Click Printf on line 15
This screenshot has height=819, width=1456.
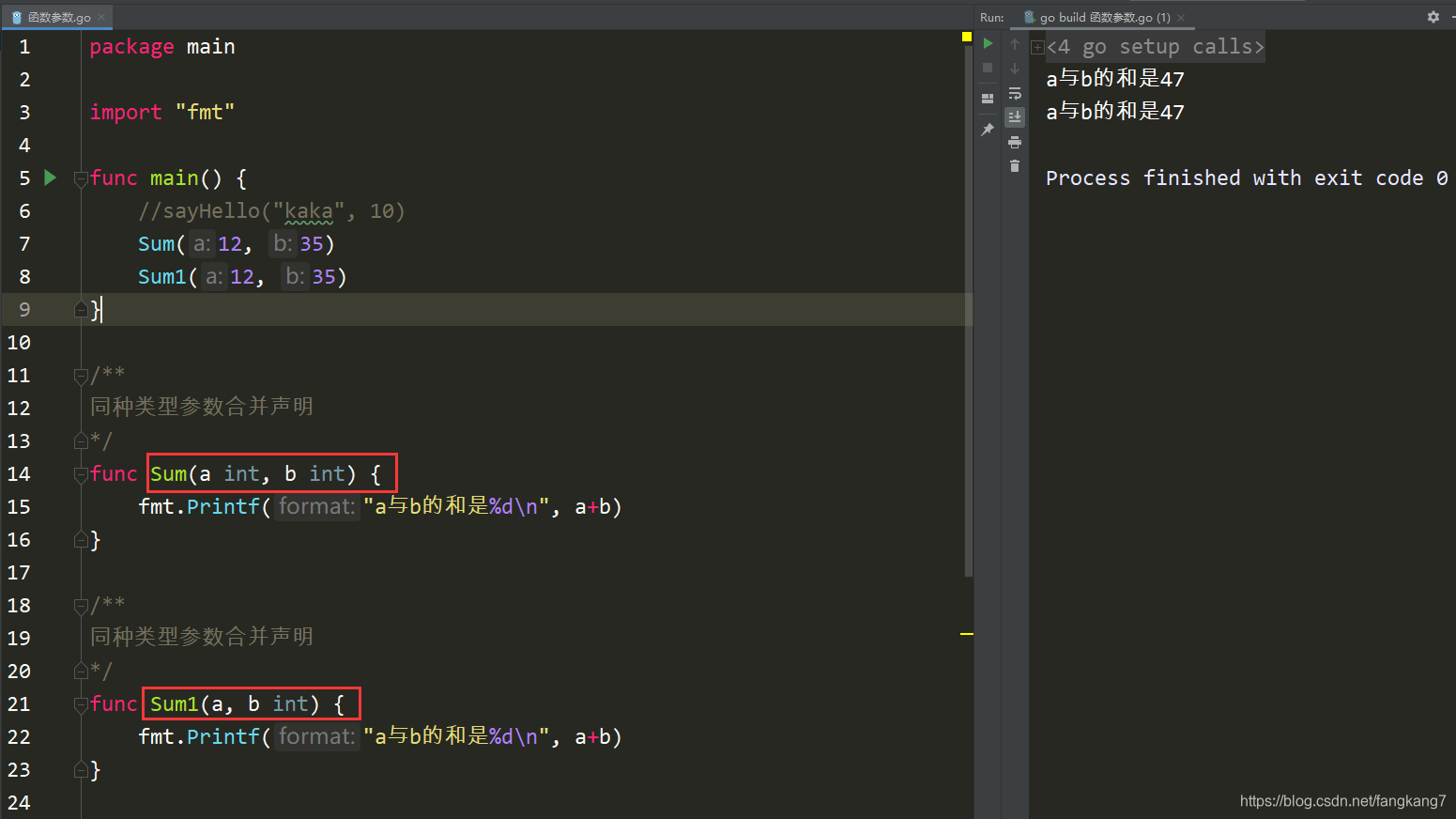point(223,507)
